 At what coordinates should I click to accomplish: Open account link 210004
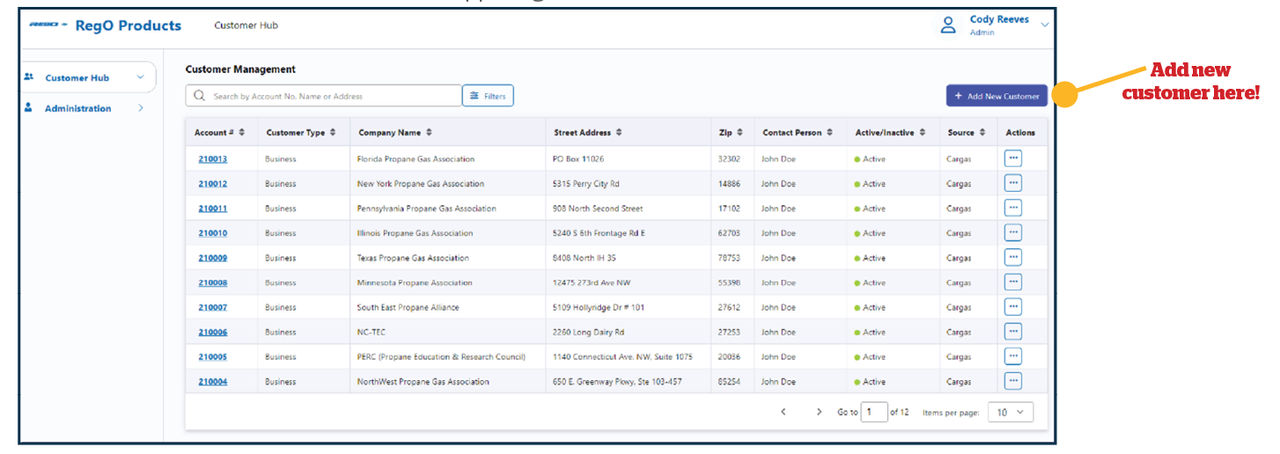click(x=213, y=382)
